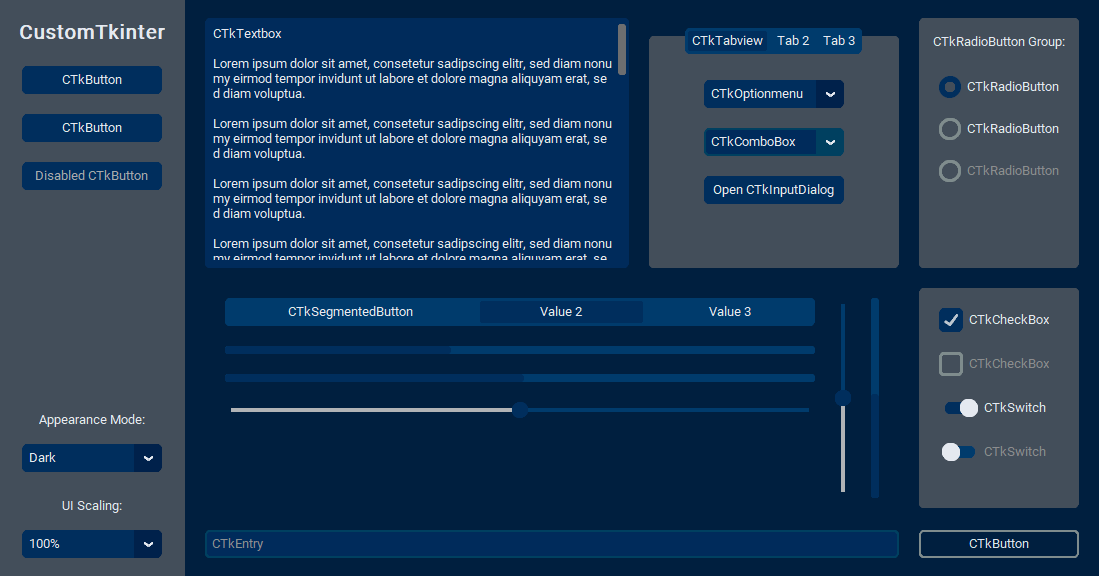Uncheck the checked CTkCheckBox
The height and width of the screenshot is (576, 1099).
click(950, 320)
